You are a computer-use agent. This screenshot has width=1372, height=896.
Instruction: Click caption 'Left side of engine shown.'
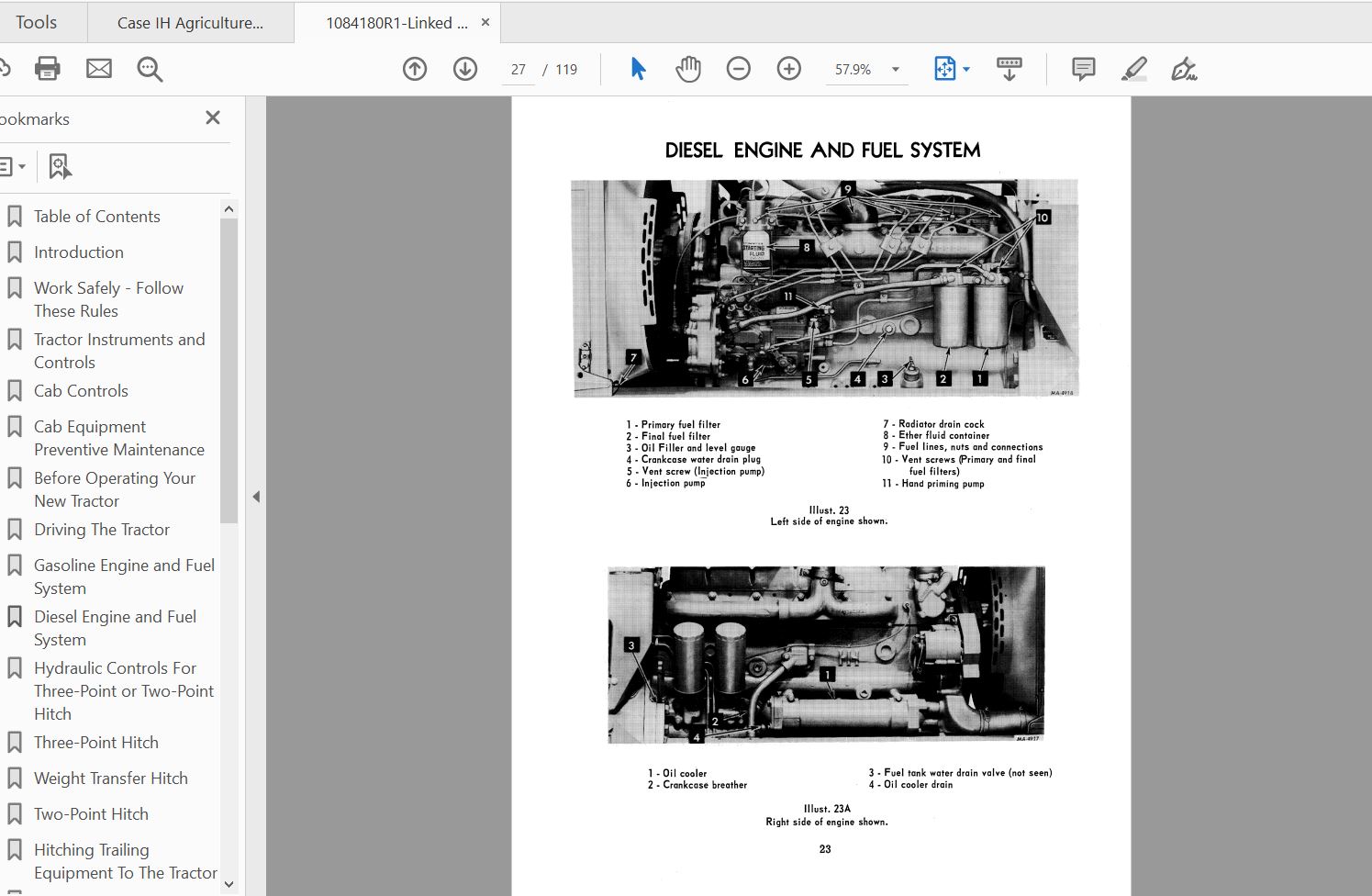[829, 521]
